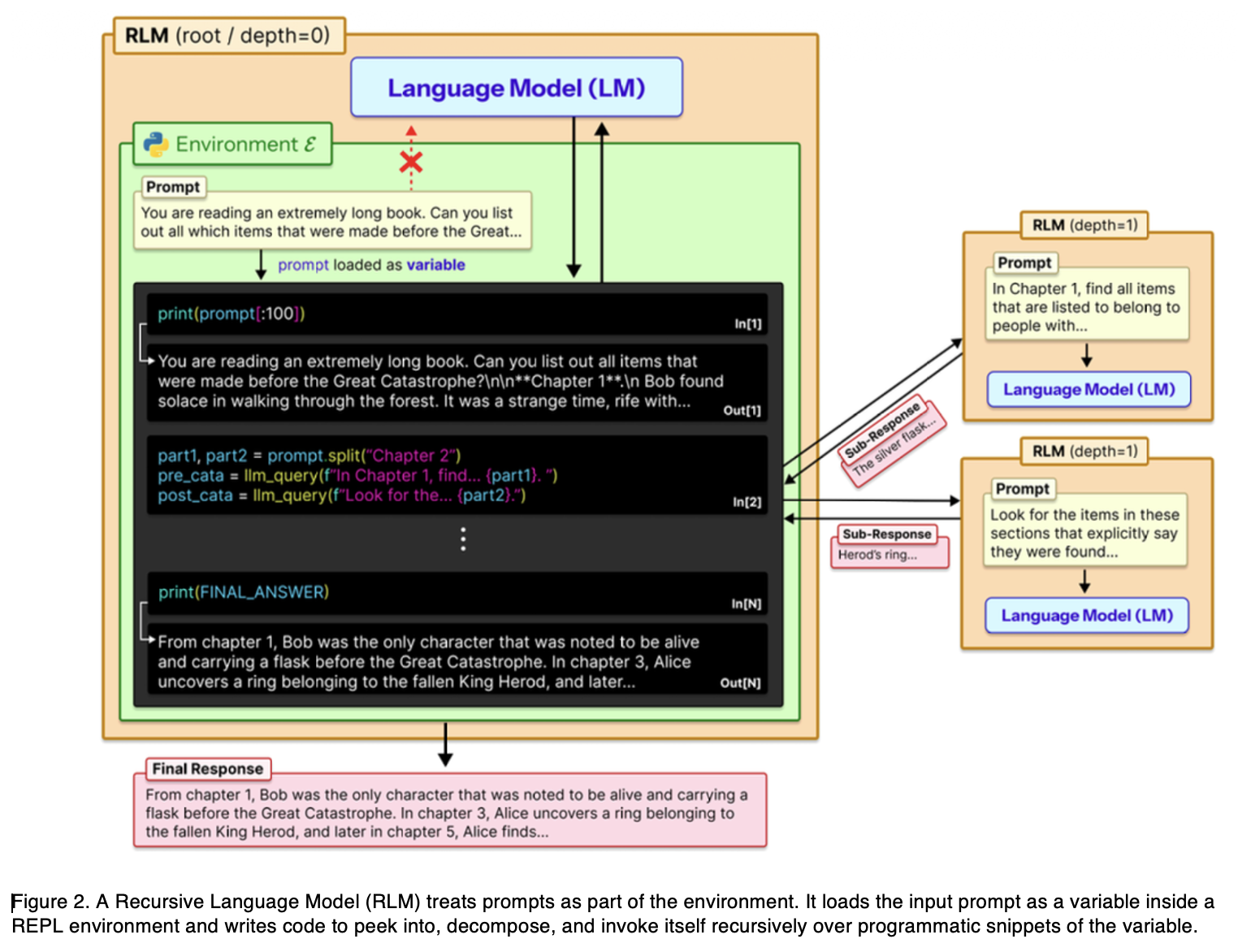Click the red X on the dashed arrow
Image resolution: width=1238 pixels, height=952 pixels.
411,162
